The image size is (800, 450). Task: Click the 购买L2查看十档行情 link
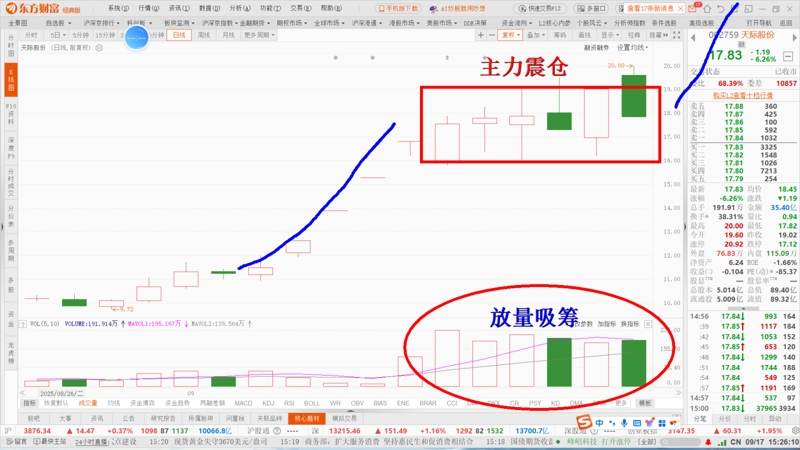742,95
